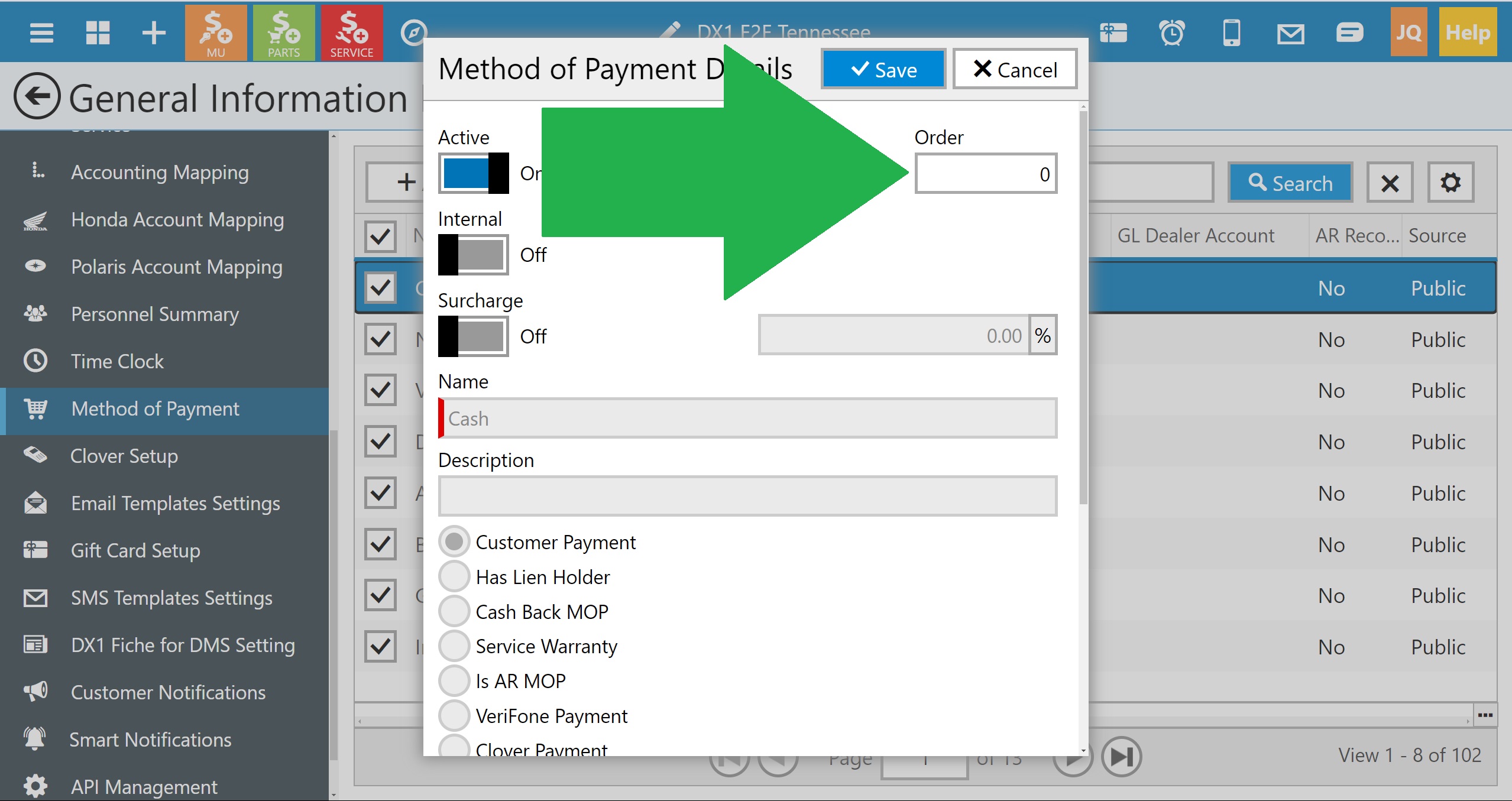
Task: Go back using the arrow circle icon
Action: pos(37,96)
